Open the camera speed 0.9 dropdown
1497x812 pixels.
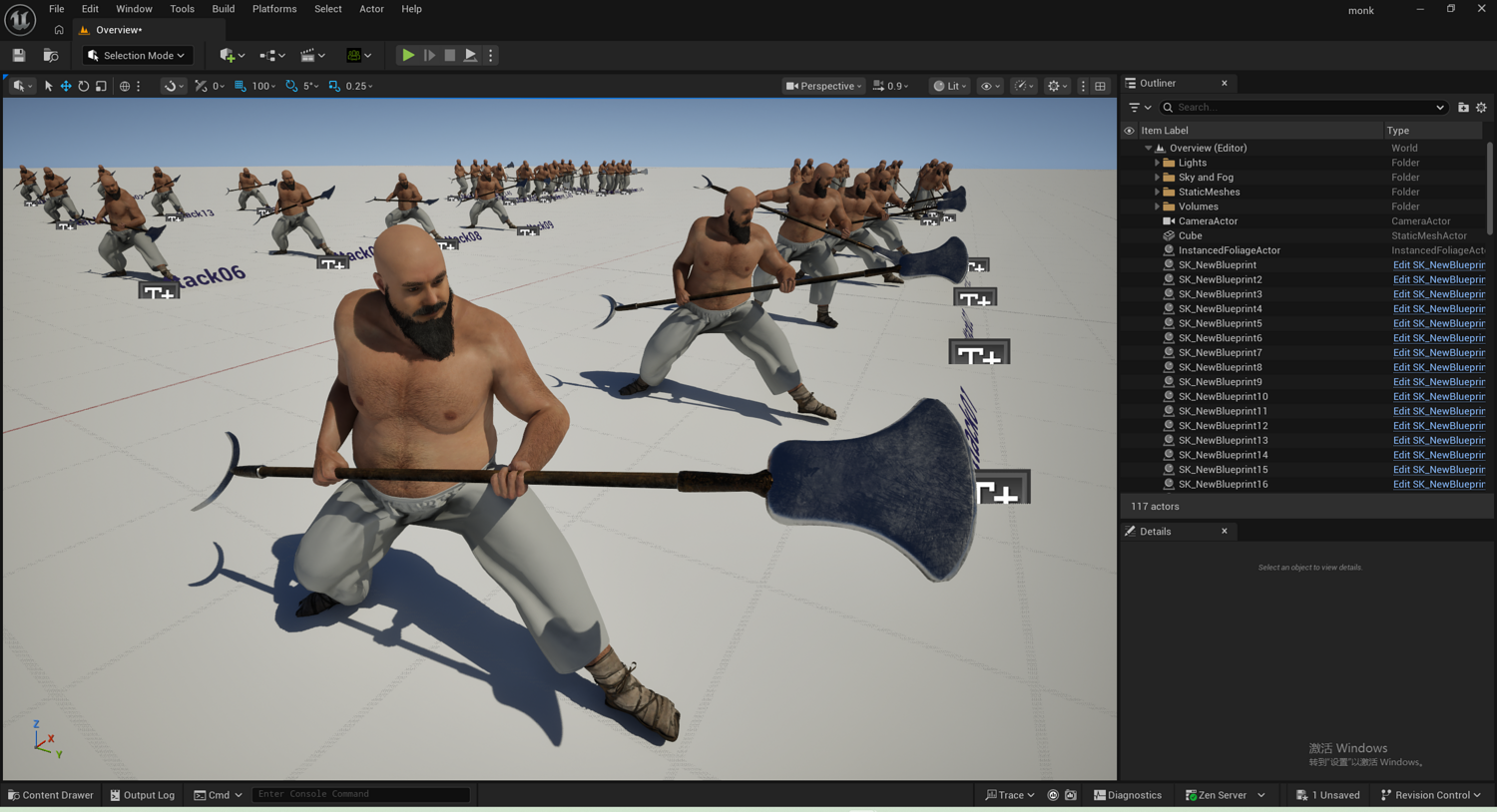890,86
